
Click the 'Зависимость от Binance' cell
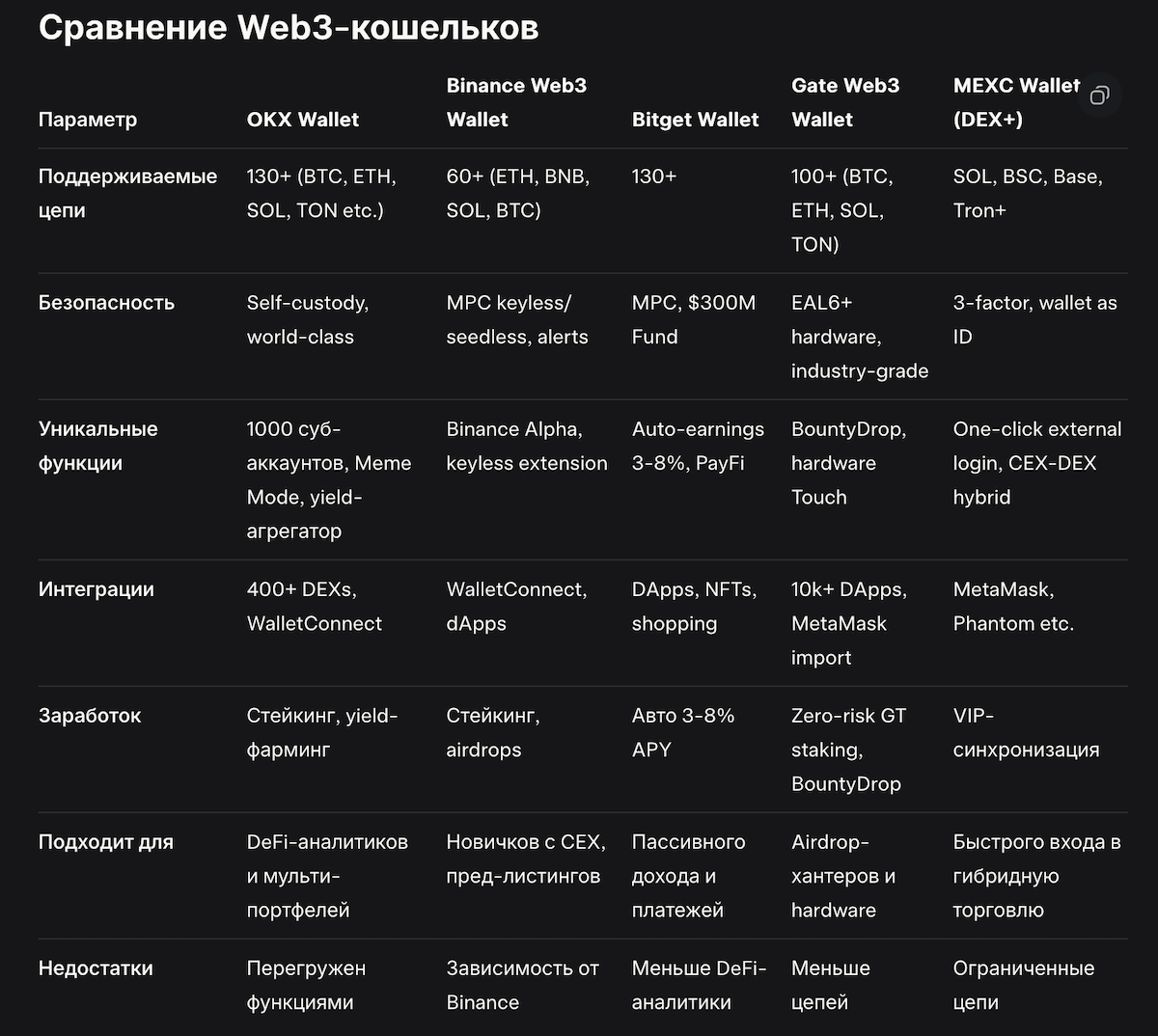pyautogui.click(x=523, y=985)
